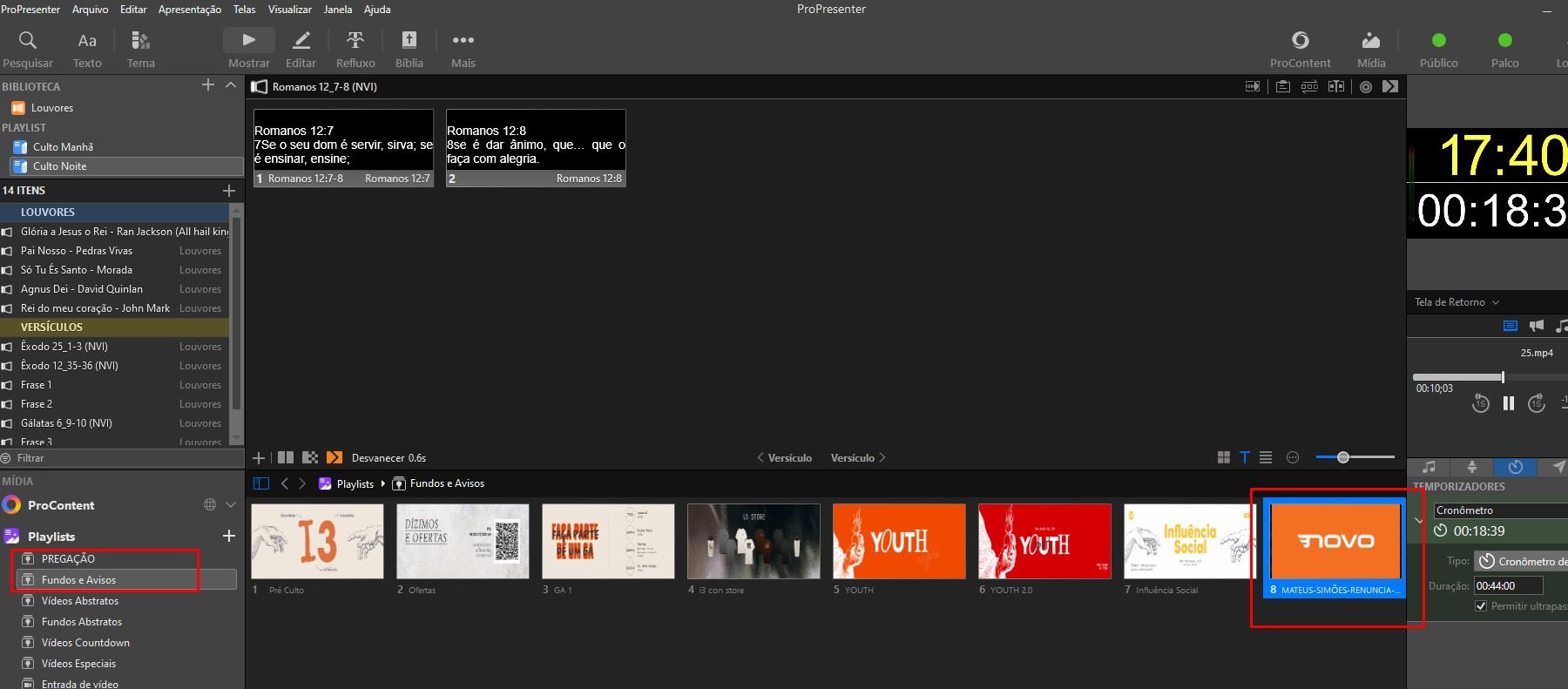
Task: Toggle the Mídia bin
Action: point(1371,50)
